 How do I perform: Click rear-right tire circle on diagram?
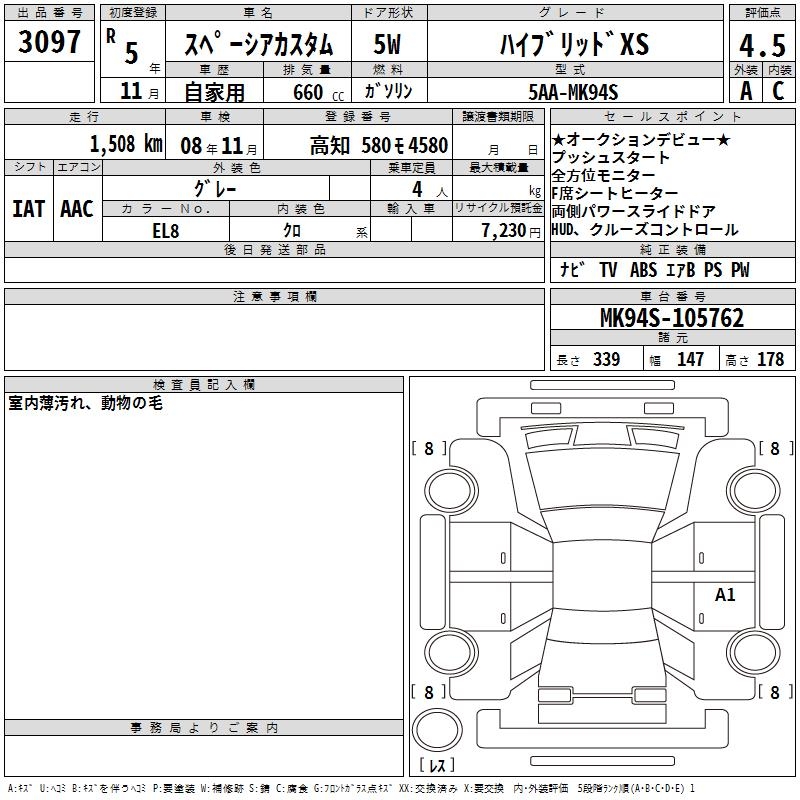tap(753, 652)
